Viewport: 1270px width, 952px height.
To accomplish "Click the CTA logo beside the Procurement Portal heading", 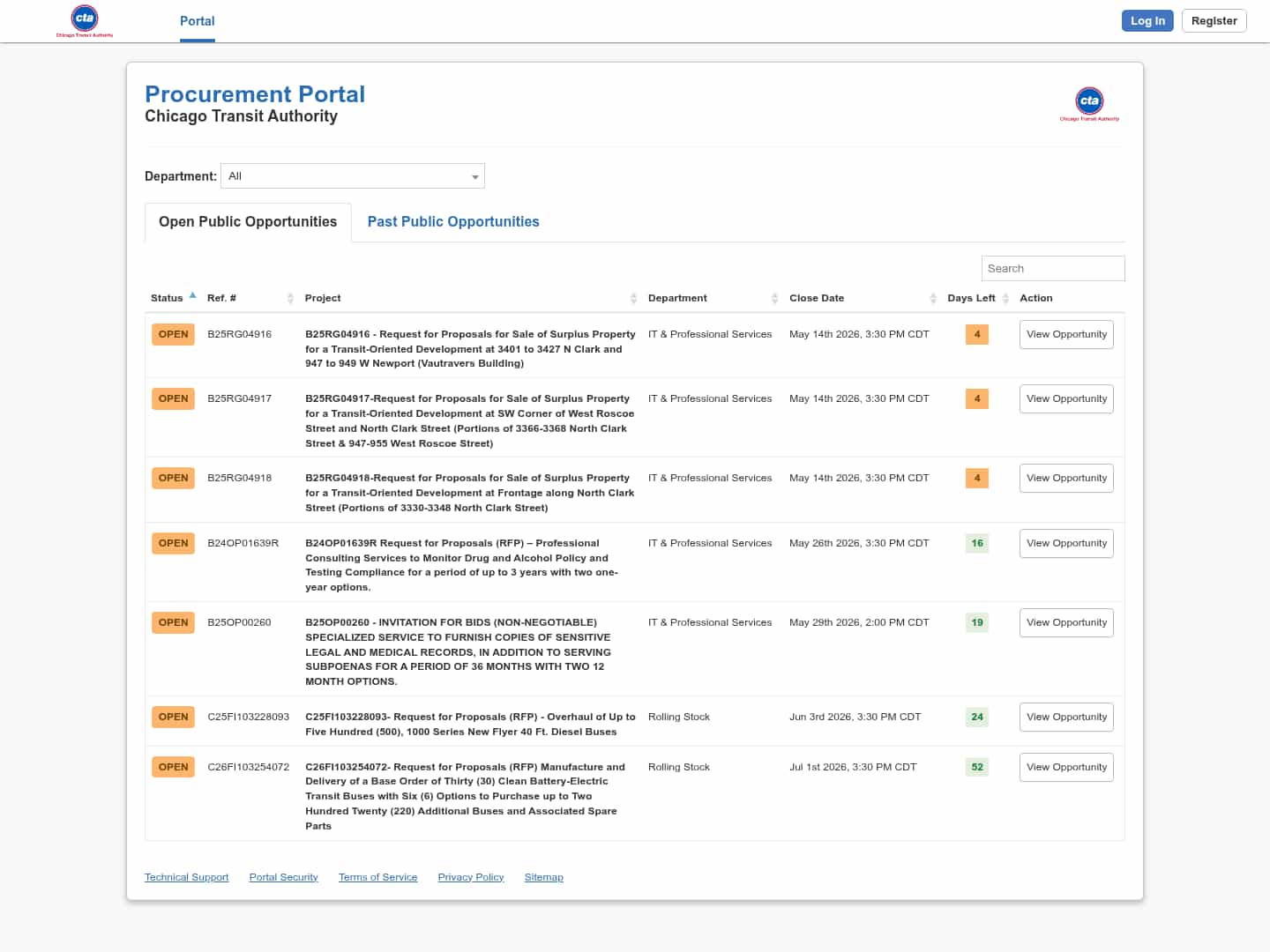I will pyautogui.click(x=1089, y=104).
